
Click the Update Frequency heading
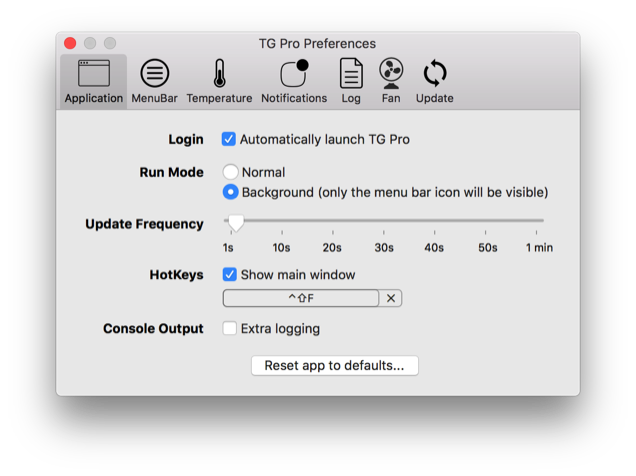[x=144, y=224]
